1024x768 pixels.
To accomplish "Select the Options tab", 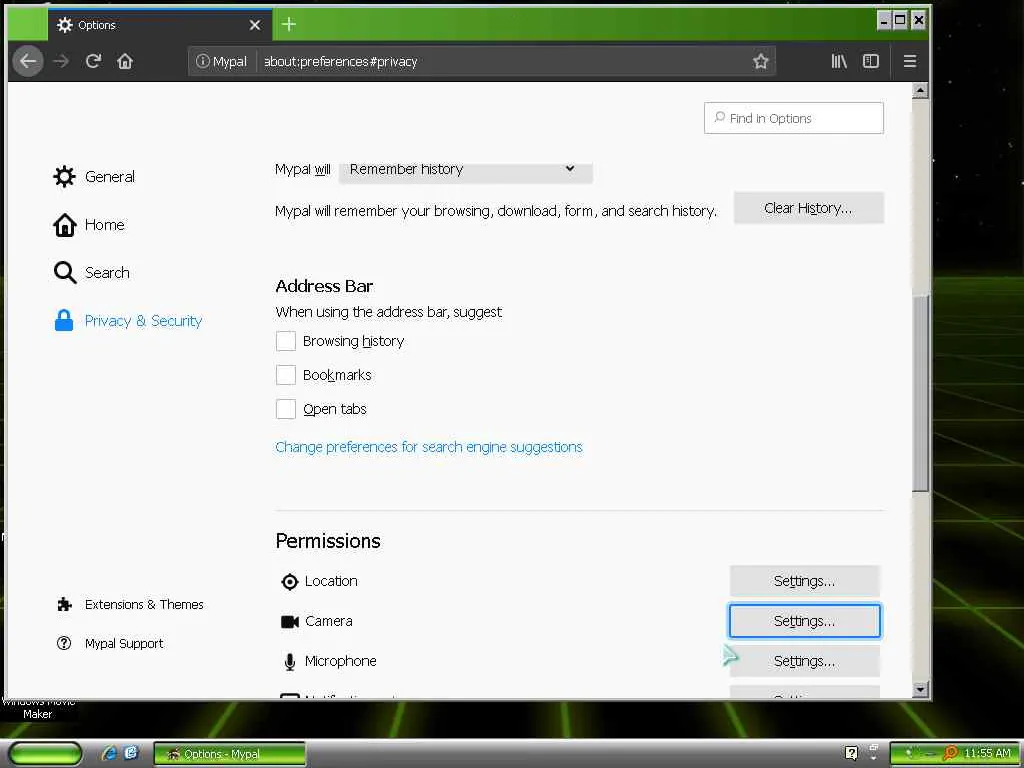I will click(x=159, y=25).
